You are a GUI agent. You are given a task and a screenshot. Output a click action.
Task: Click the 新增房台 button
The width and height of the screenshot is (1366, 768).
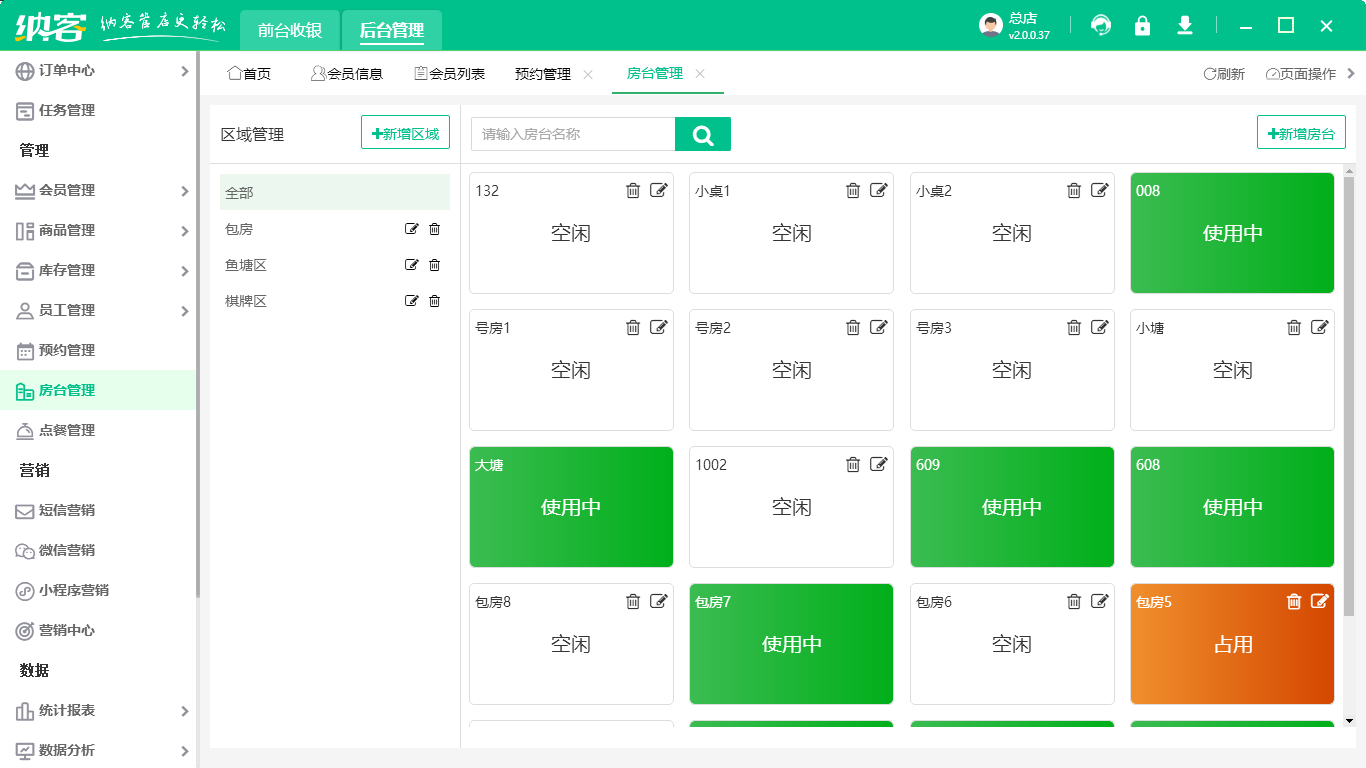tap(1301, 131)
